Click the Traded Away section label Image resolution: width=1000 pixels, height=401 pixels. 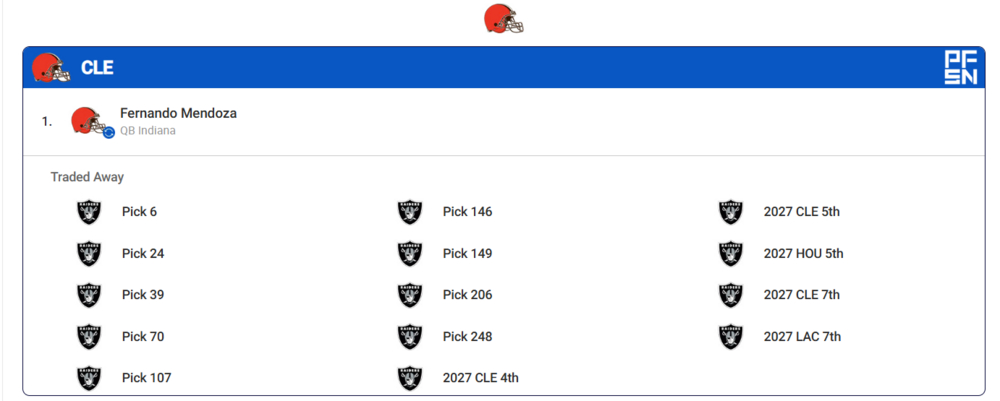[87, 177]
